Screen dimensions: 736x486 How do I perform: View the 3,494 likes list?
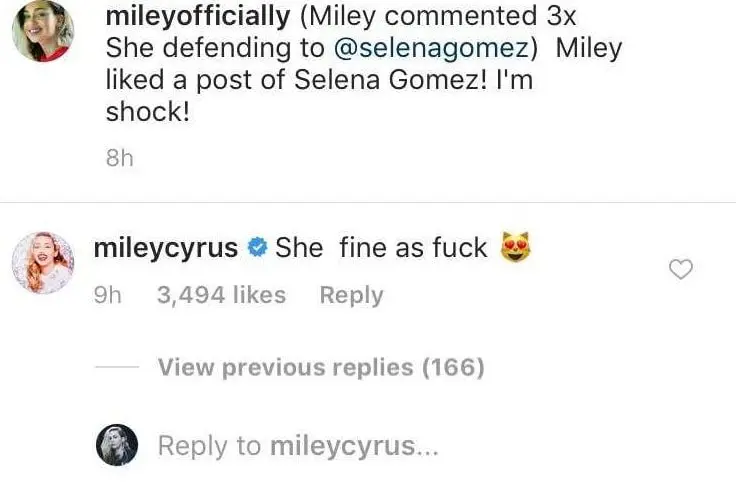pos(221,295)
